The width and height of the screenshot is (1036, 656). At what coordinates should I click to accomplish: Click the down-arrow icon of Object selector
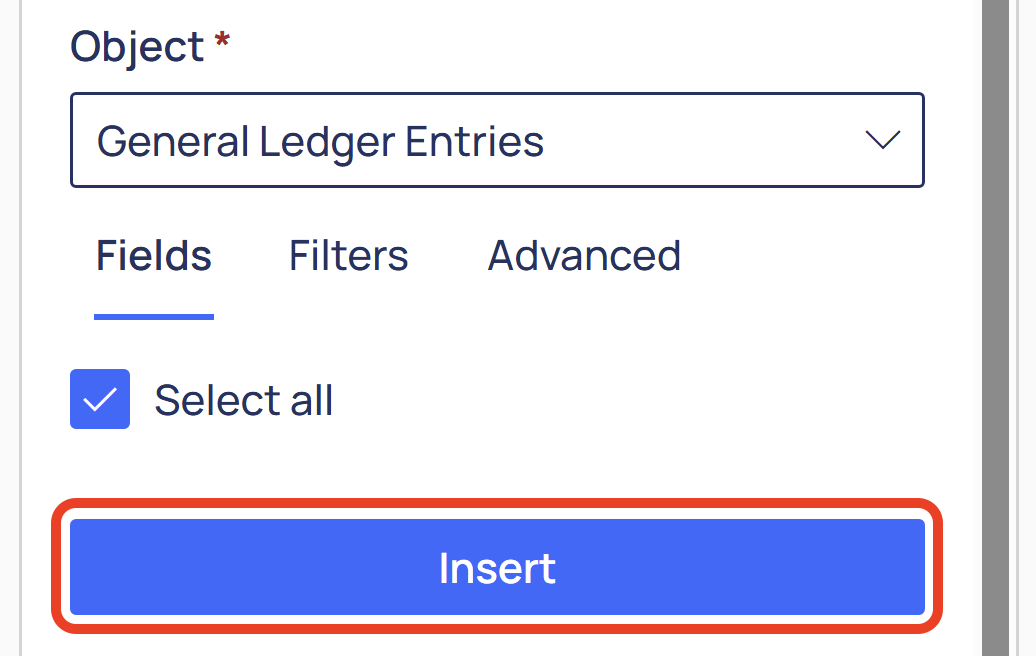(x=882, y=141)
